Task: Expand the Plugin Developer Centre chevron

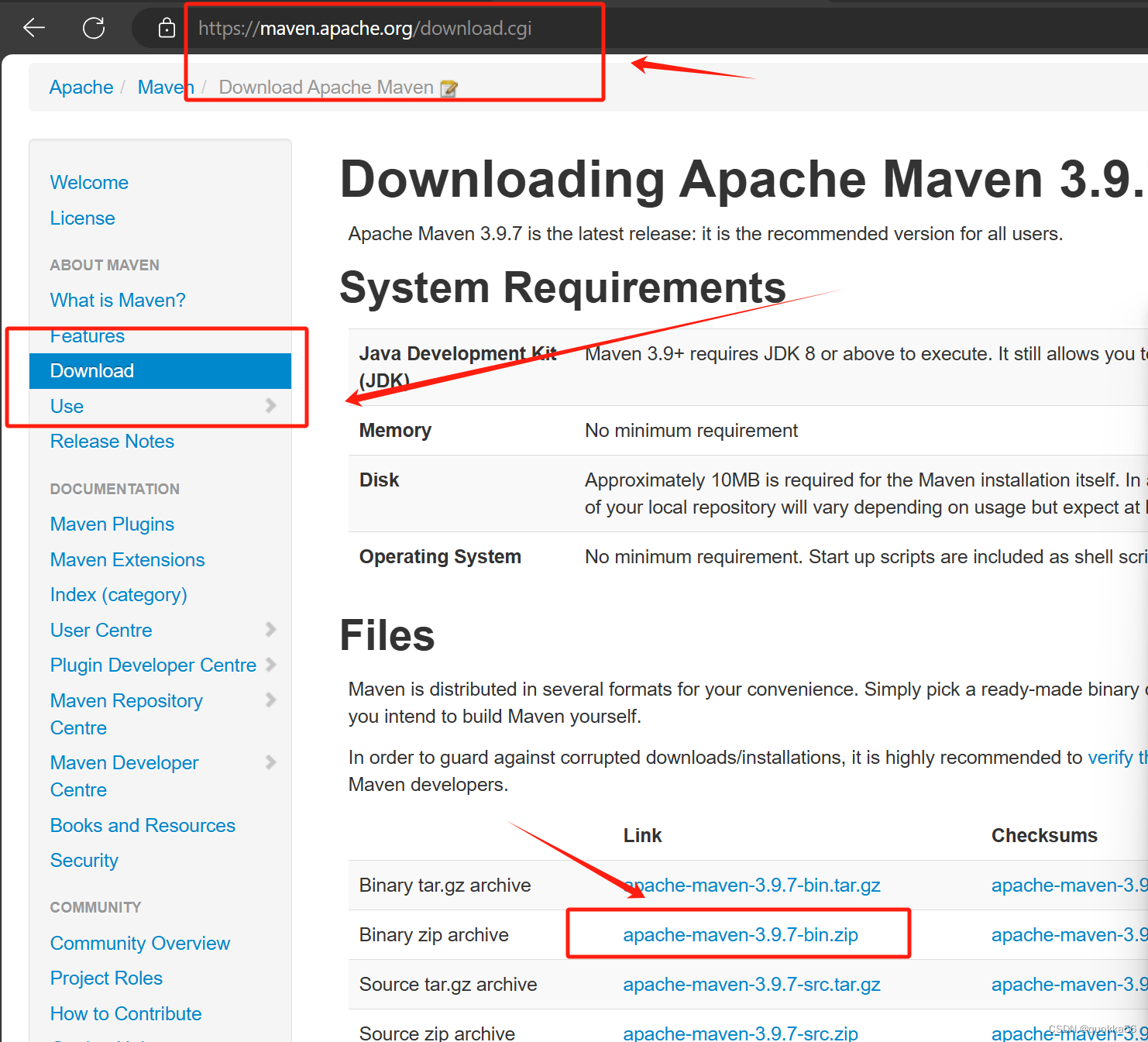Action: 270,664
